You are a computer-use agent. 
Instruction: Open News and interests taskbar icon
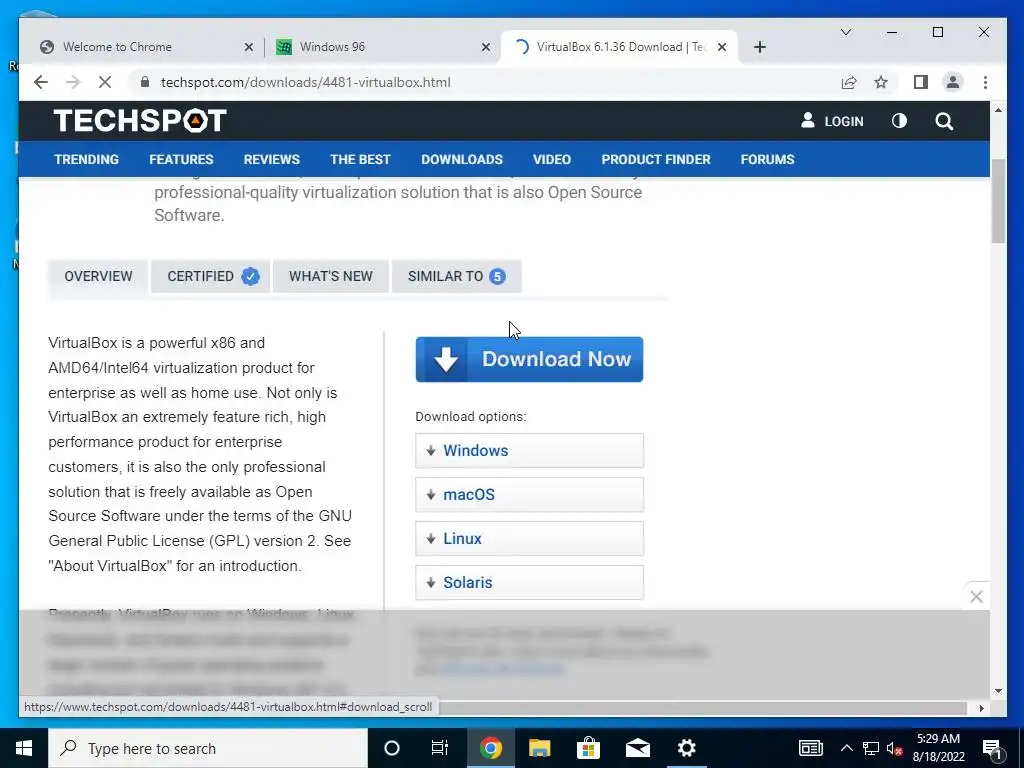coord(810,748)
